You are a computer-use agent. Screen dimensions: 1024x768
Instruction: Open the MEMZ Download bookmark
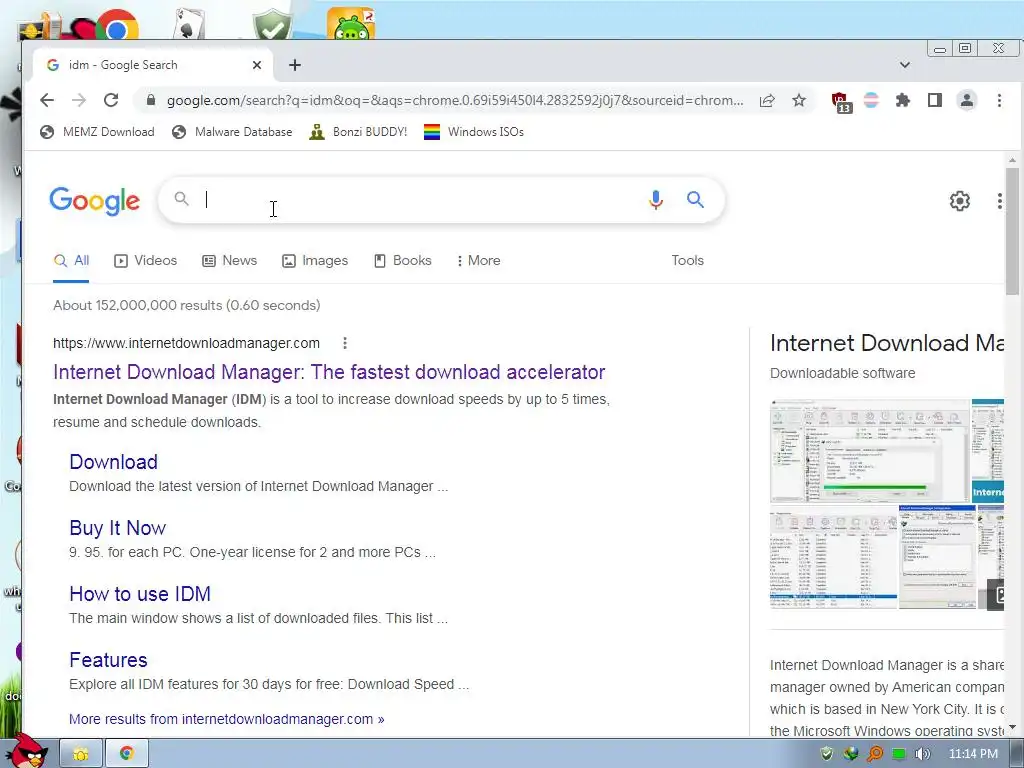(x=97, y=132)
